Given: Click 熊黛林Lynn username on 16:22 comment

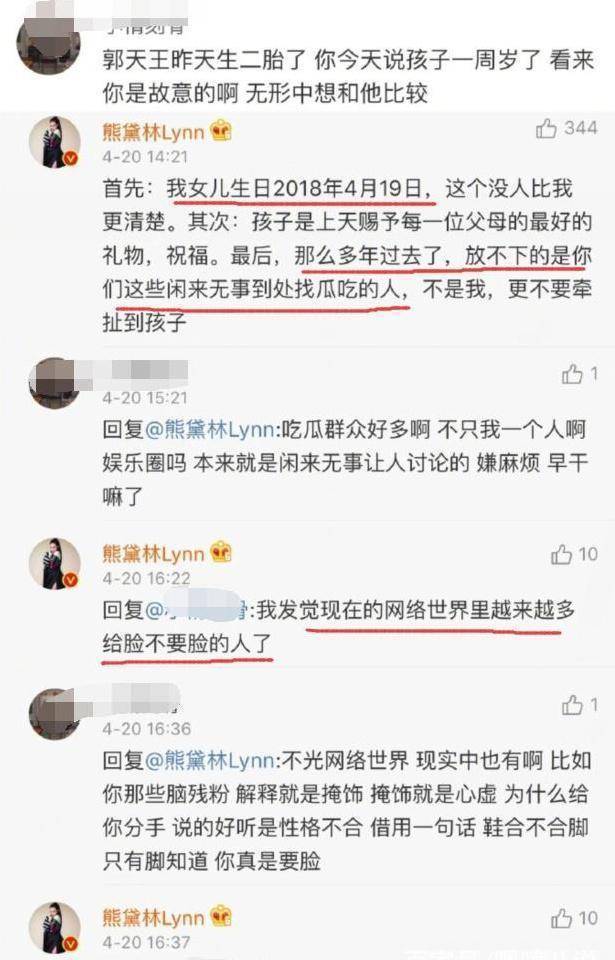Looking at the screenshot, I should pos(153,553).
